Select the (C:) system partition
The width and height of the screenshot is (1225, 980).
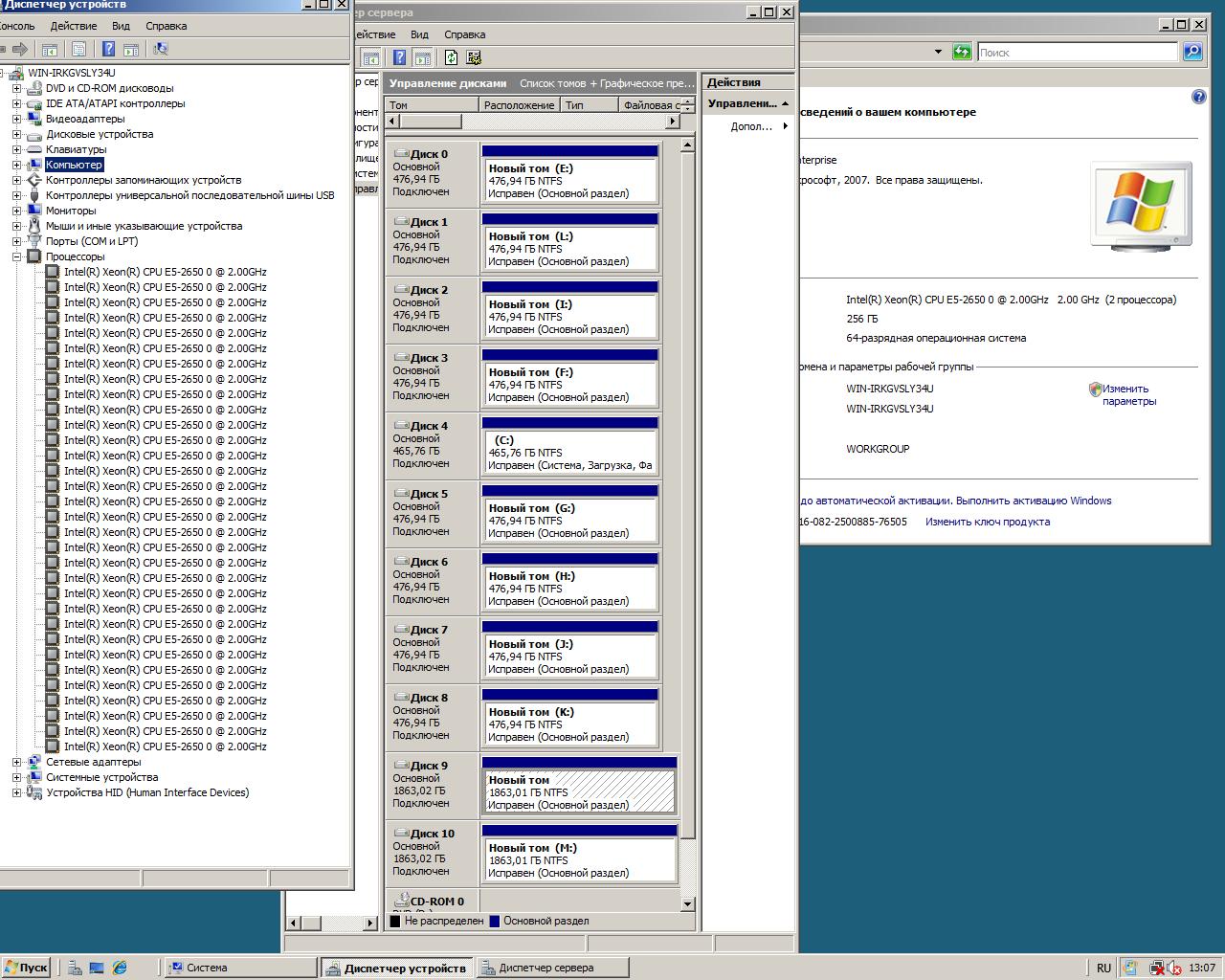pyautogui.click(x=570, y=447)
